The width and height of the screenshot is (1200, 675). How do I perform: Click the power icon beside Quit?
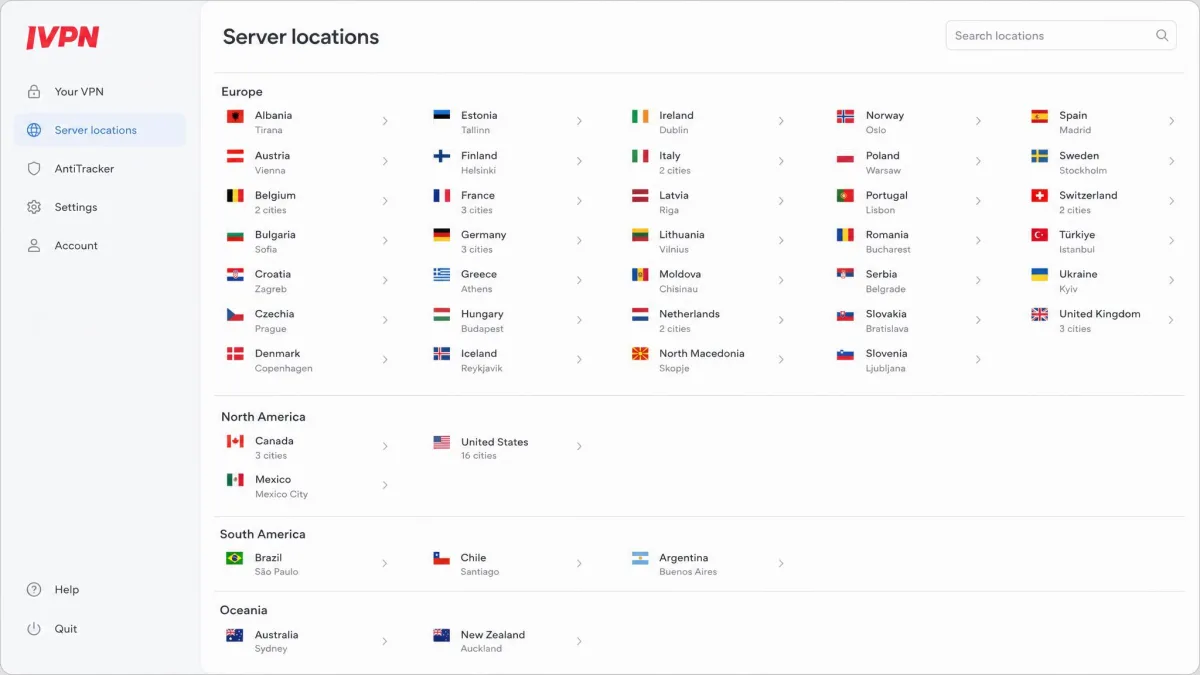click(34, 629)
